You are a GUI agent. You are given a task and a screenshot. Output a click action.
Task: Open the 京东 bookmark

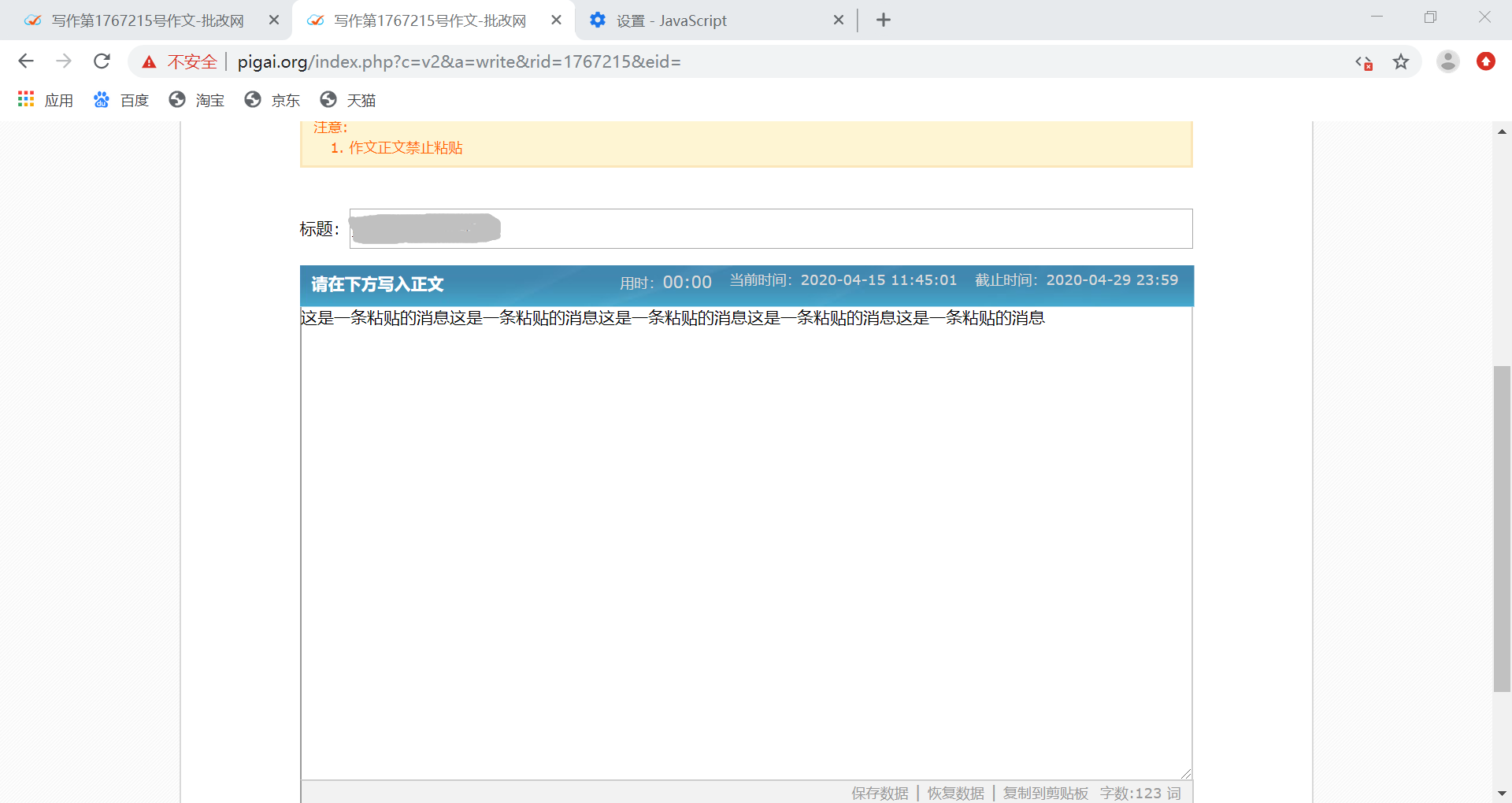tap(272, 100)
